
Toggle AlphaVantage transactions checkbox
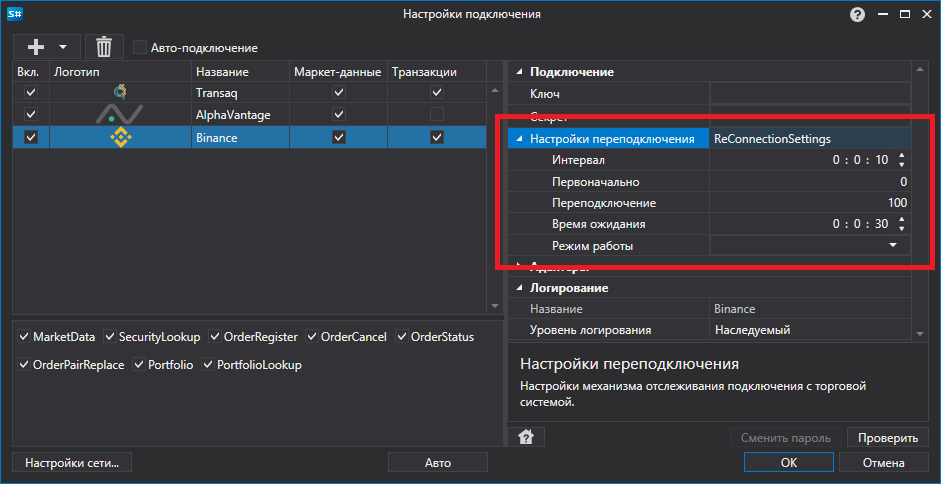[437, 114]
